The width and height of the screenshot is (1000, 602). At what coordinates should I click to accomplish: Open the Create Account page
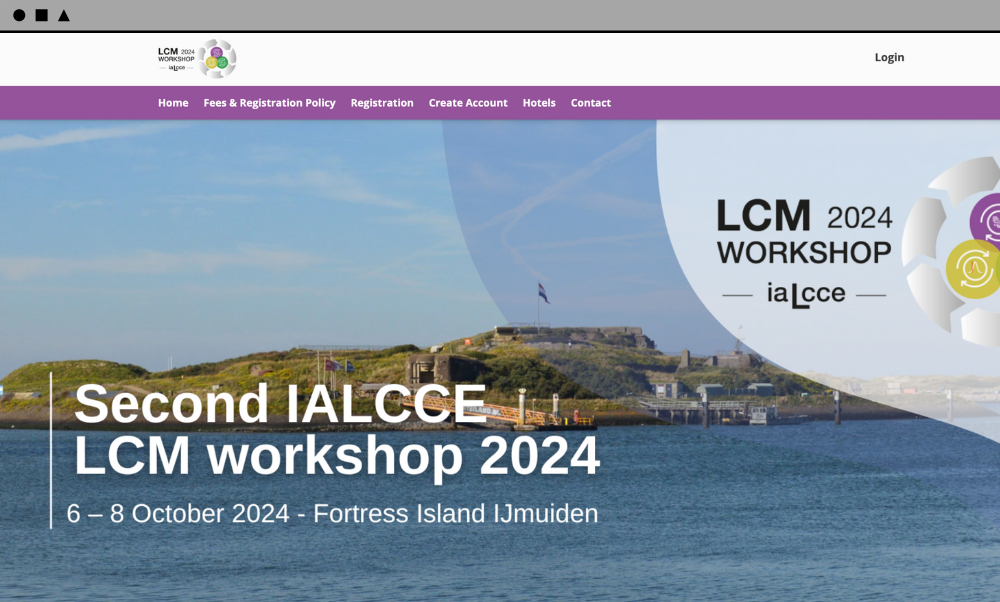(x=468, y=103)
